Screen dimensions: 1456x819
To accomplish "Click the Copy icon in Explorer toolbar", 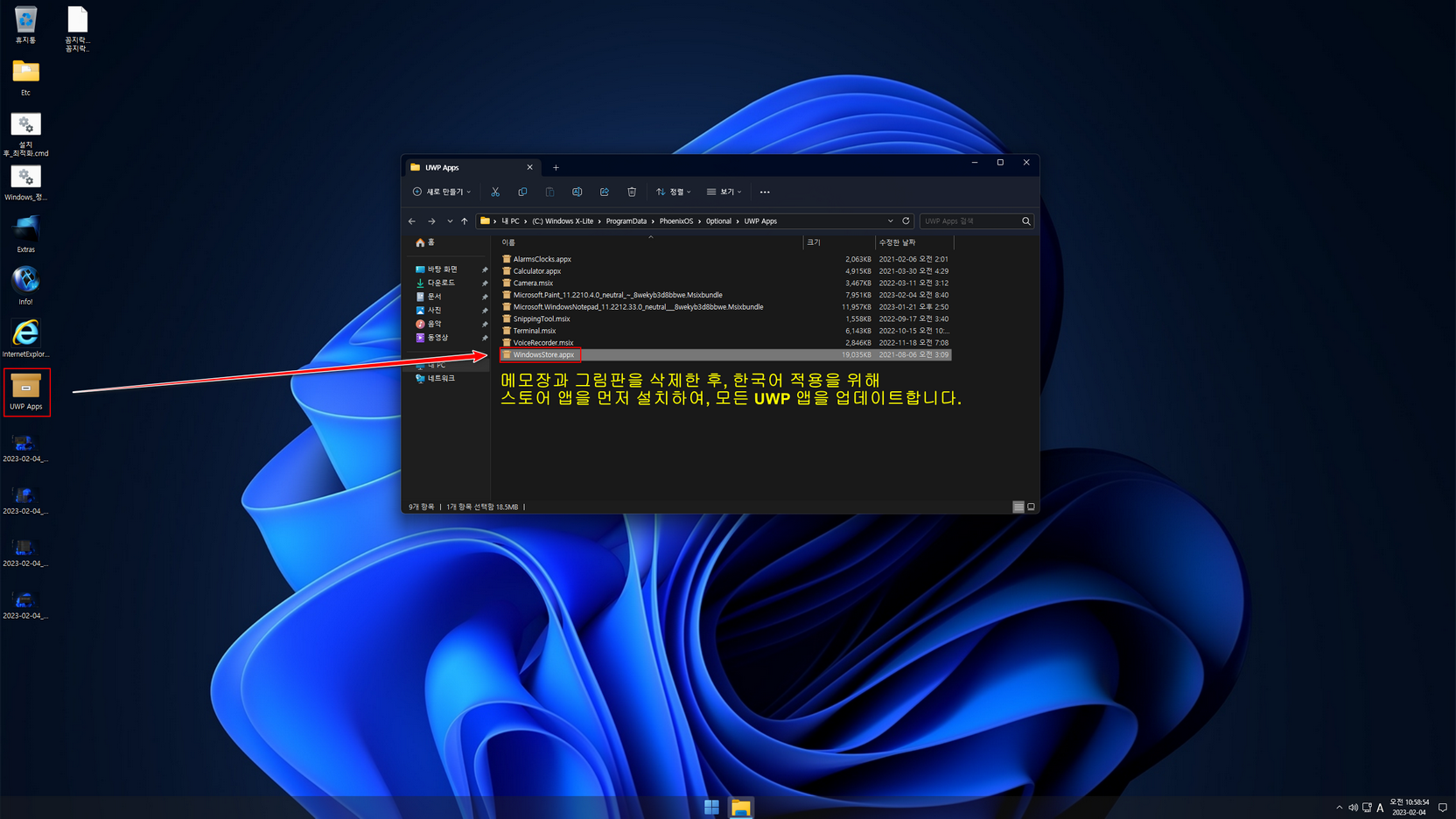I will (x=522, y=192).
